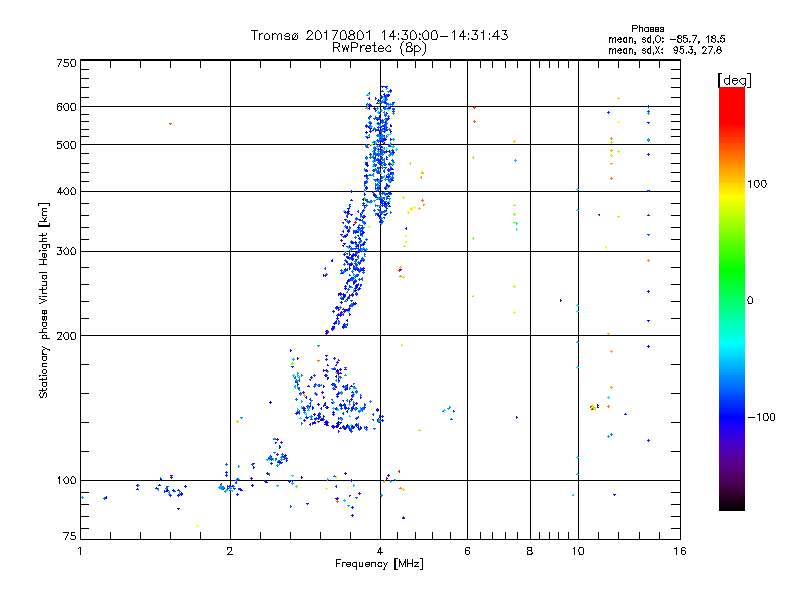Click the x-axis tick label '10'
Viewport: 800px width, 600px height.
578,551
